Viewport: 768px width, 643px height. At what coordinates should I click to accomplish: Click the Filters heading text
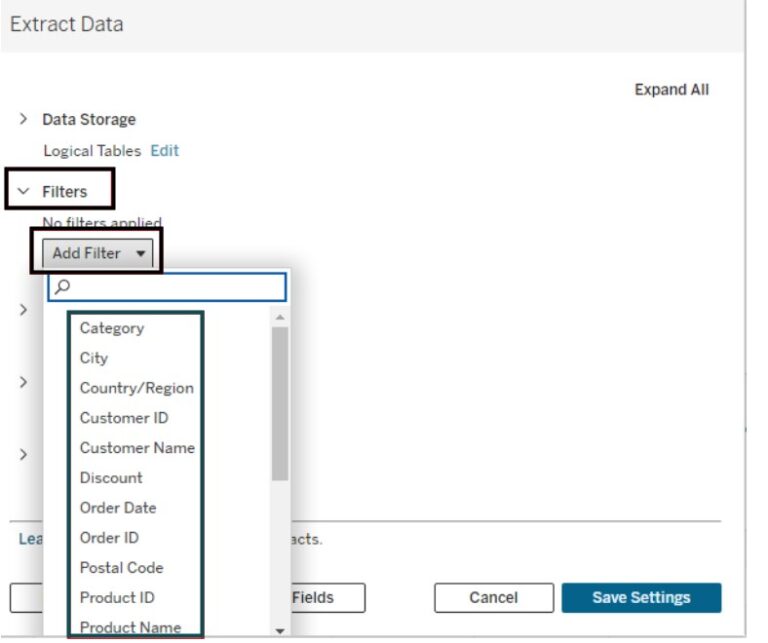pyautogui.click(x=65, y=191)
